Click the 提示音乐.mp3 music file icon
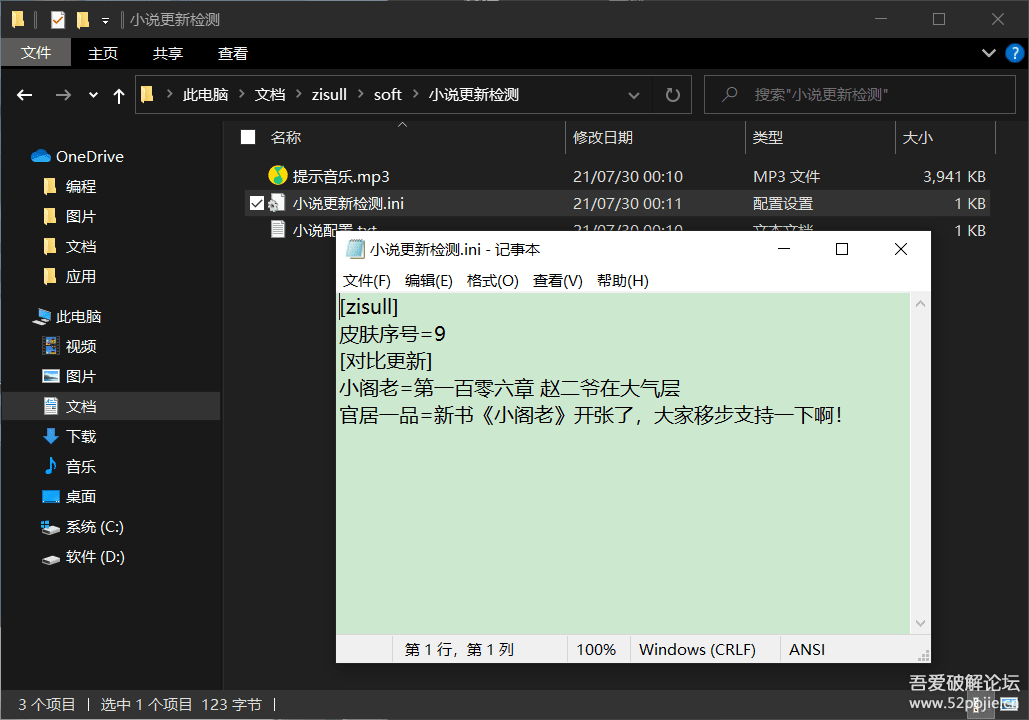The width and height of the screenshot is (1029, 720). pyautogui.click(x=277, y=174)
